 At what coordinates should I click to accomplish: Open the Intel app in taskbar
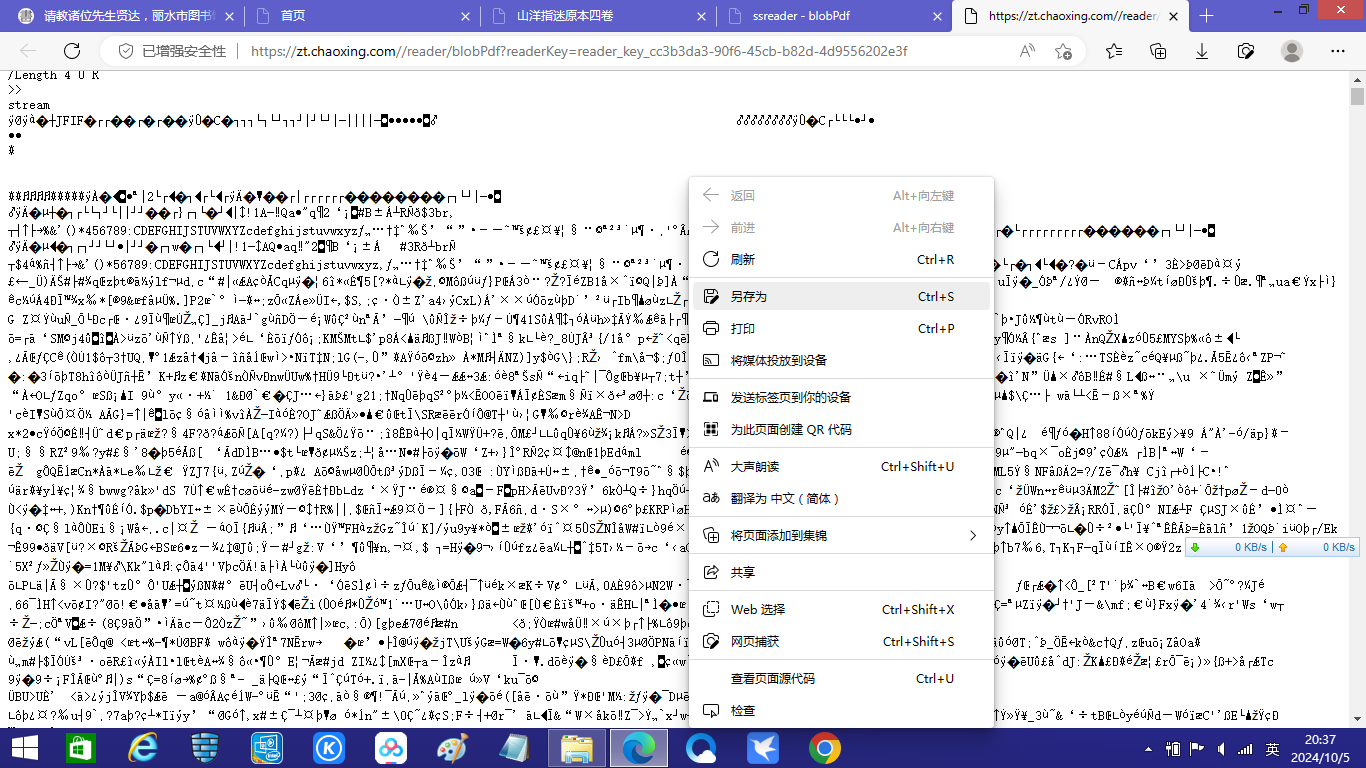pyautogui.click(x=267, y=747)
